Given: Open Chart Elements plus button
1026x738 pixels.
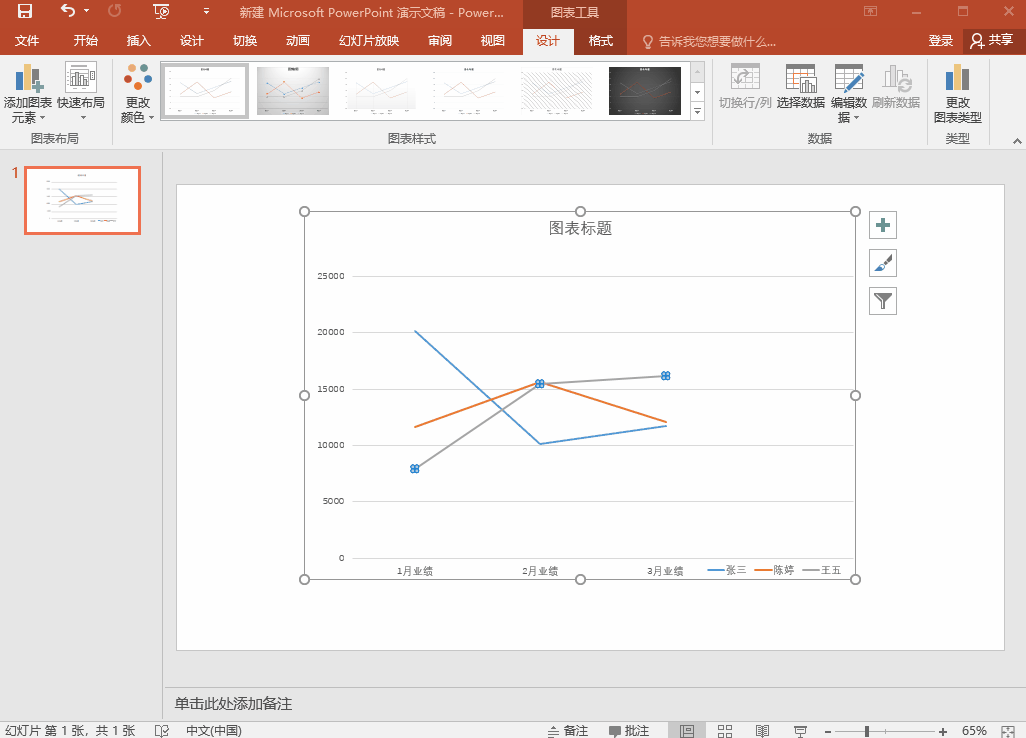Looking at the screenshot, I should [883, 225].
